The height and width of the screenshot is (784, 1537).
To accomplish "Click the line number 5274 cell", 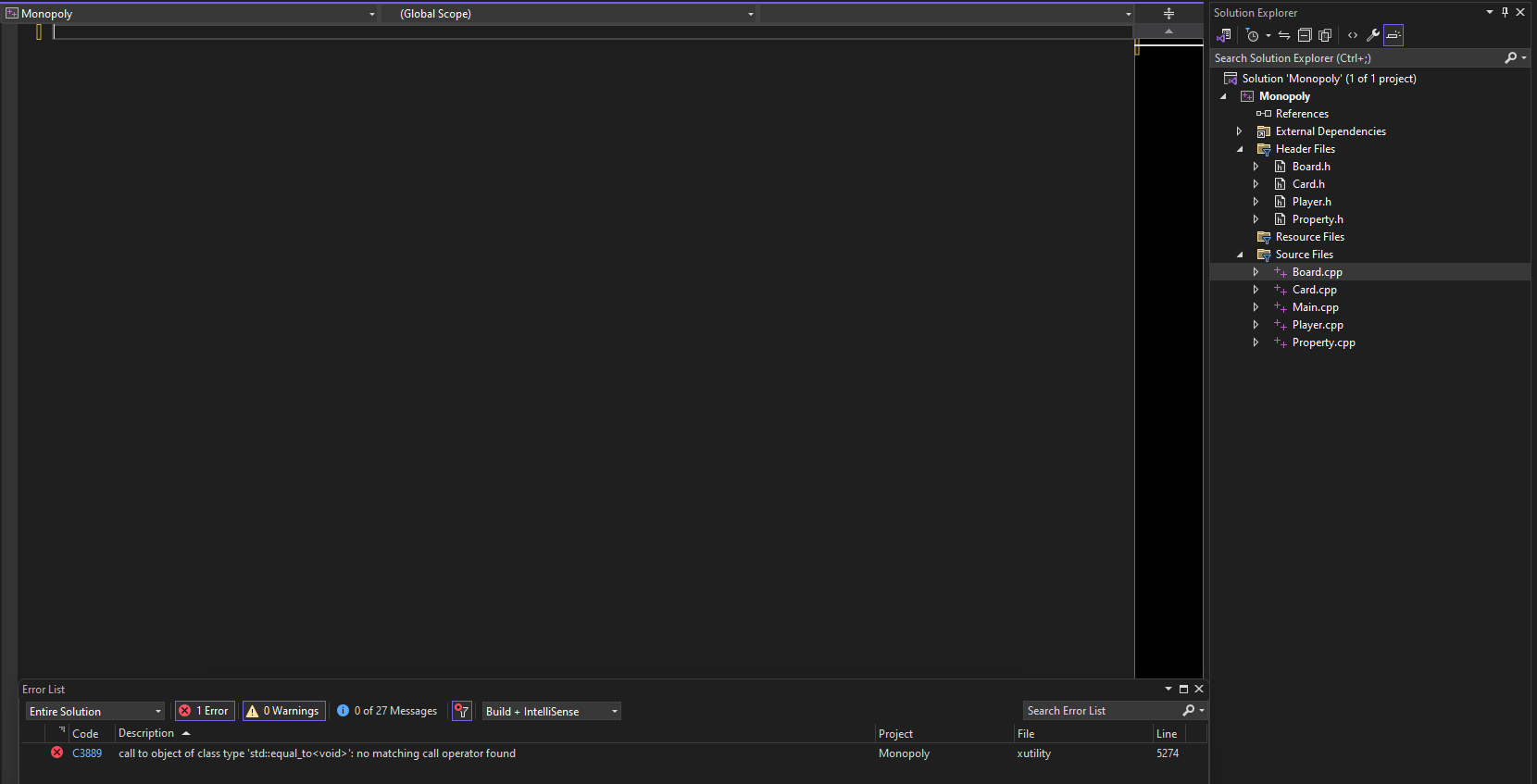I will 1168,753.
